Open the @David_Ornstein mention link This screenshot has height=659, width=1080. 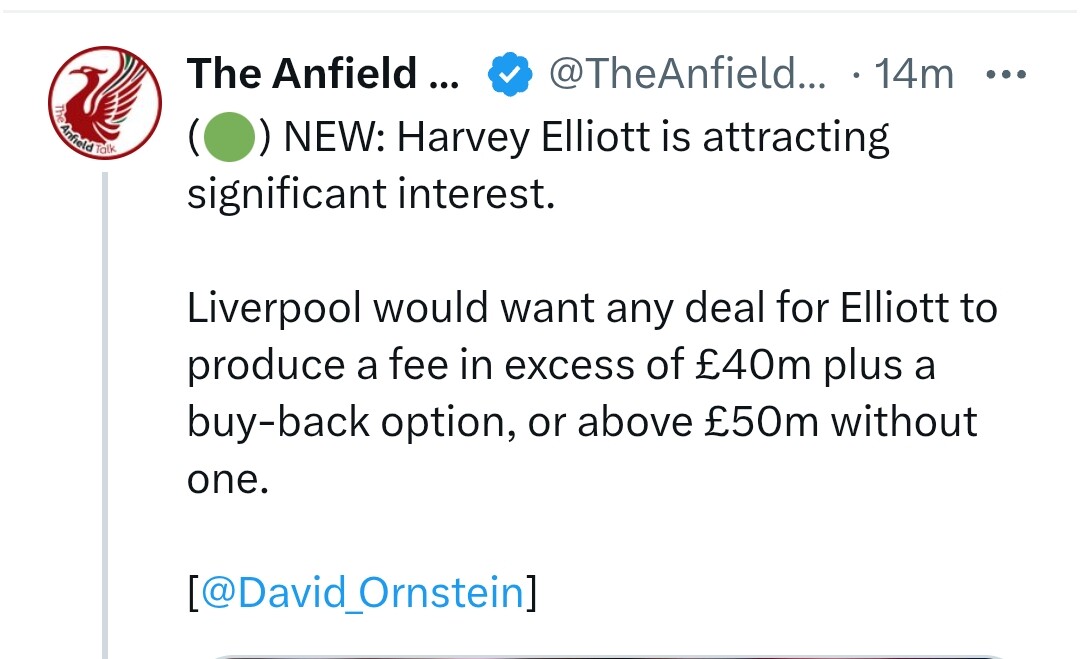(362, 592)
